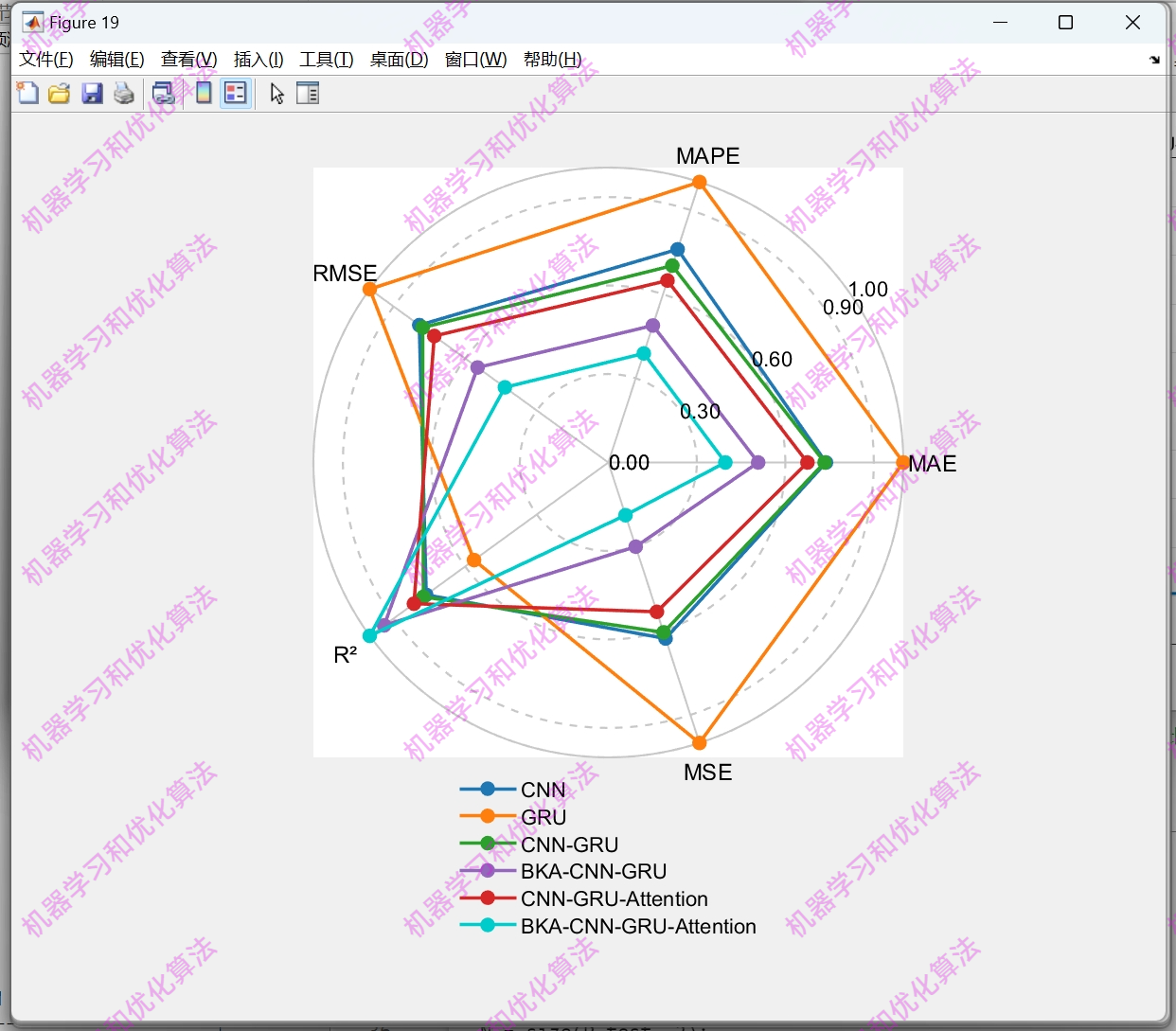This screenshot has height=1031, width=1176.
Task: Click the MSE axis label
Action: pos(708,773)
